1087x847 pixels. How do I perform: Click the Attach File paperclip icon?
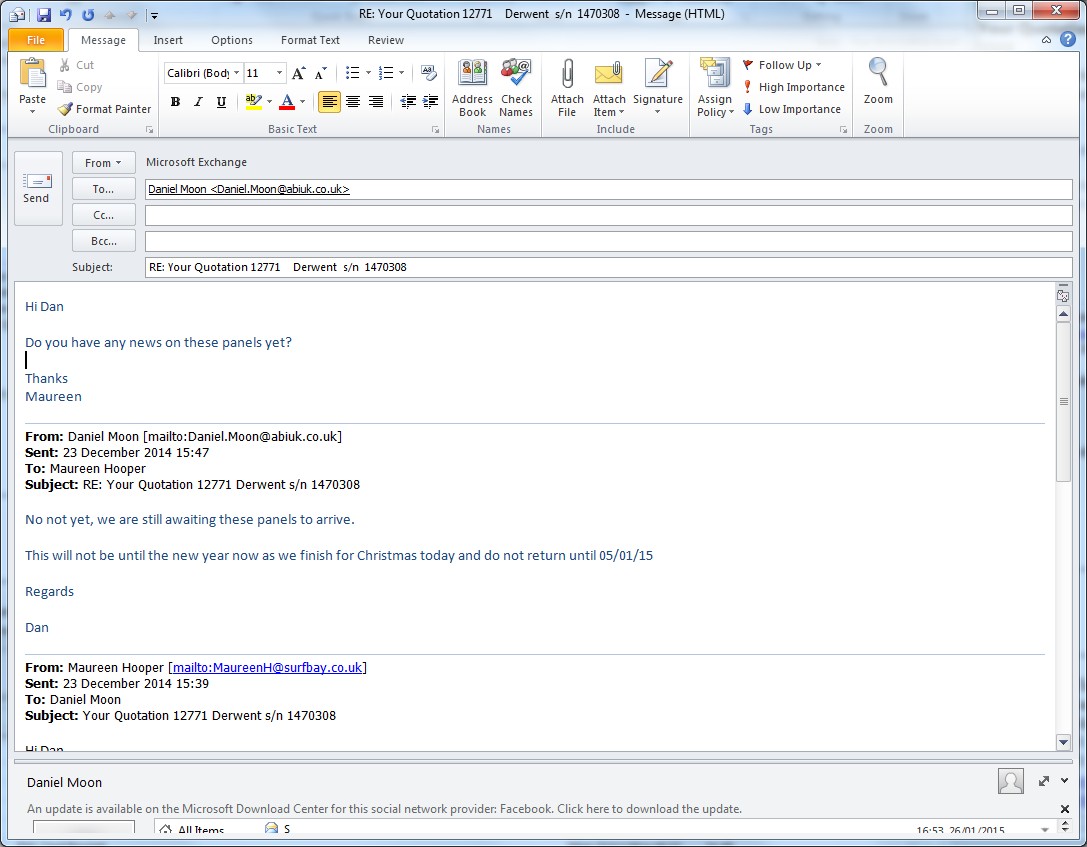pyautogui.click(x=567, y=76)
